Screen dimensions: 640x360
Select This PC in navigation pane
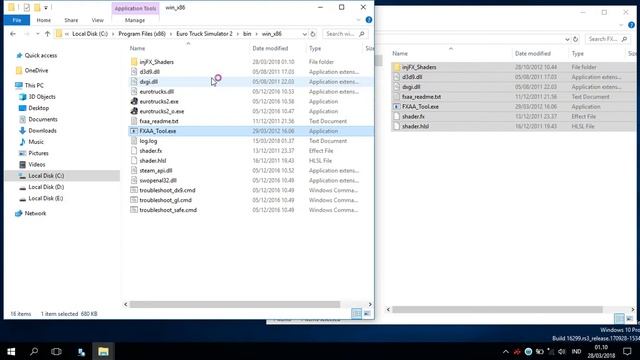[x=34, y=85]
